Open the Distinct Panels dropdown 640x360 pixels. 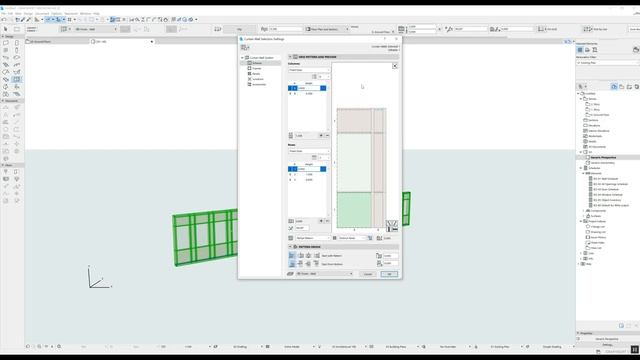351,238
